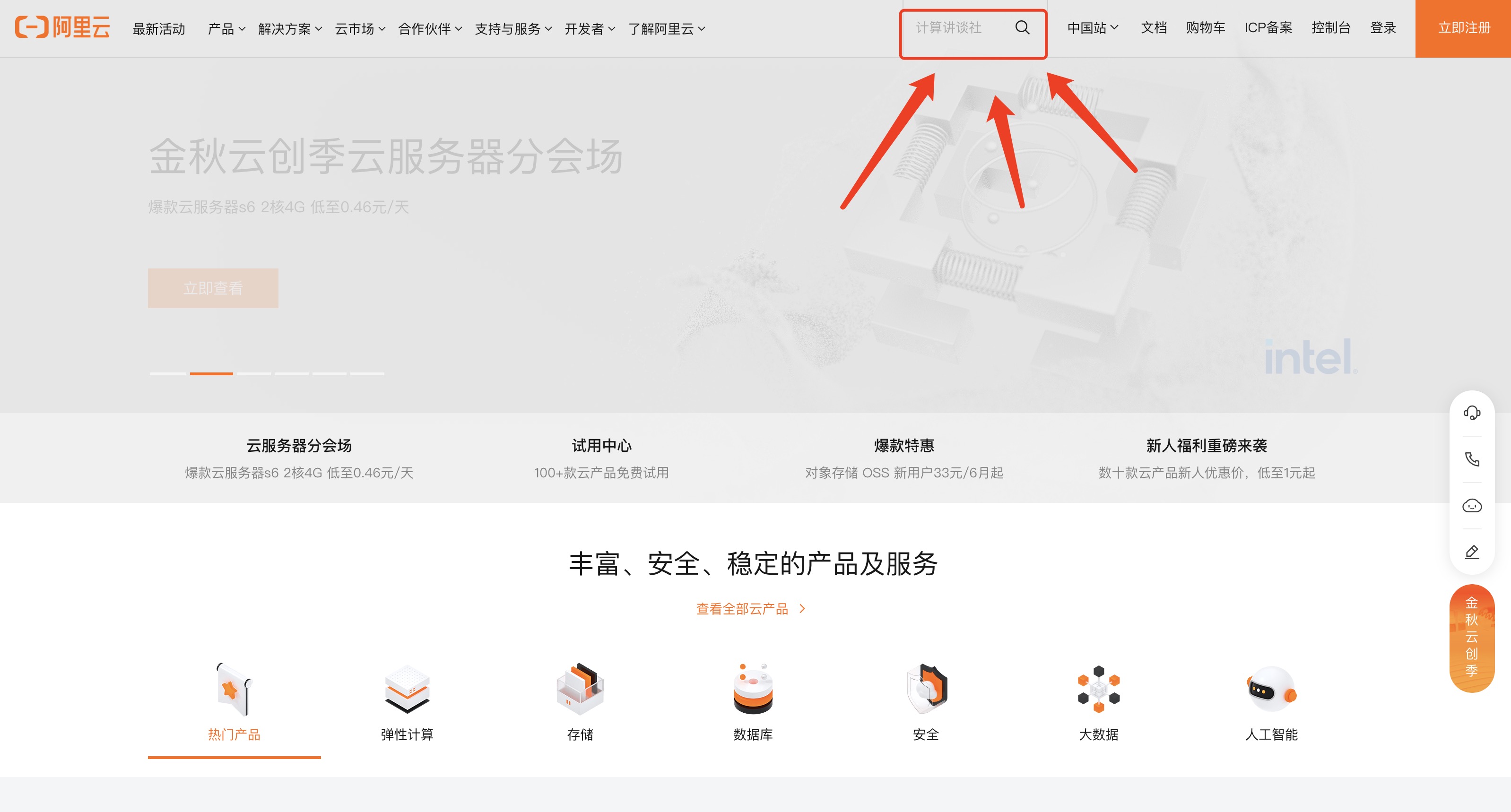Viewport: 1511px width, 812px height.
Task: Open 最新活动 in navigation bar
Action: pyautogui.click(x=158, y=29)
